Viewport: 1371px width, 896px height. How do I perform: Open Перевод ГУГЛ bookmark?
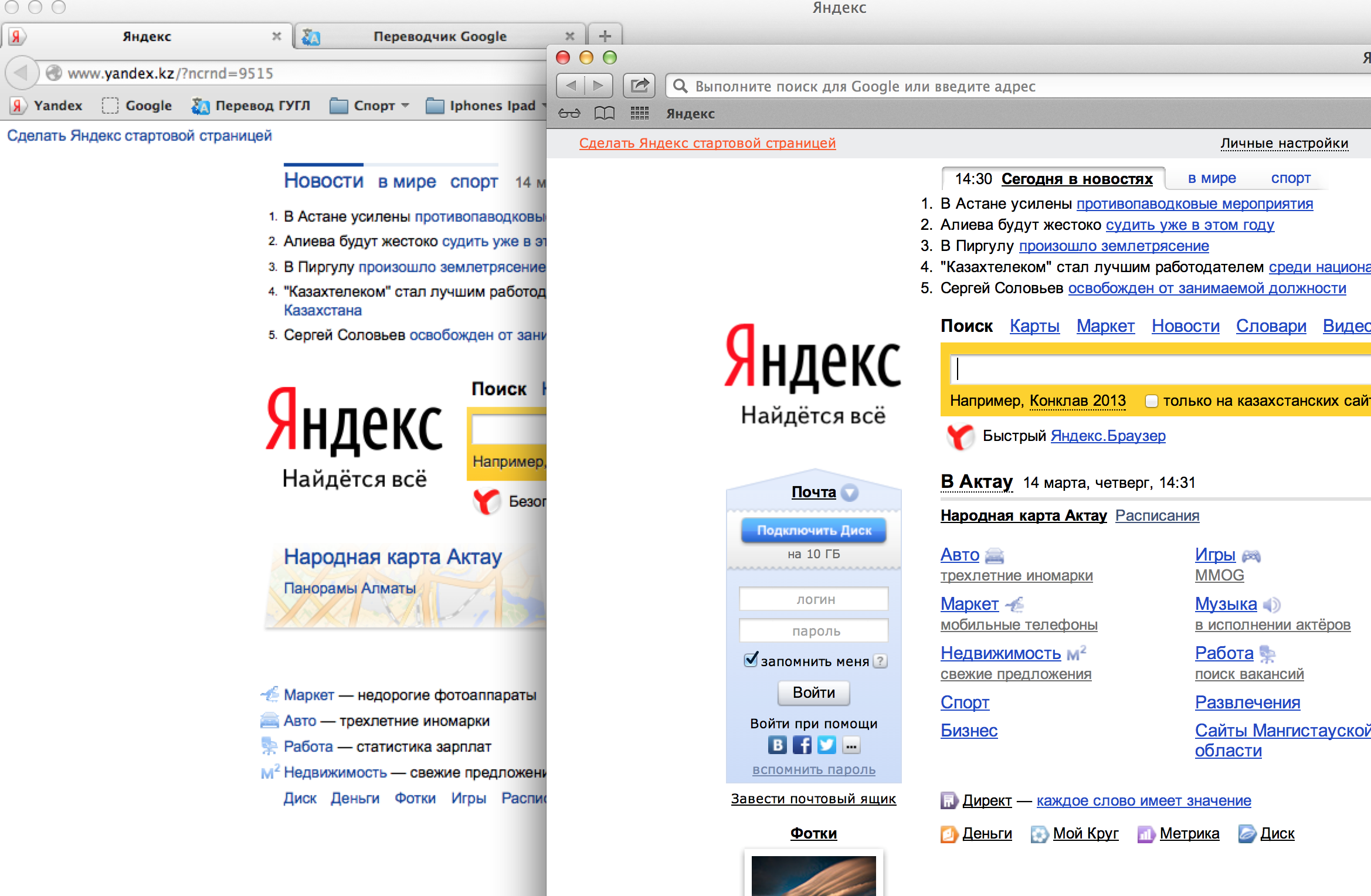251,106
